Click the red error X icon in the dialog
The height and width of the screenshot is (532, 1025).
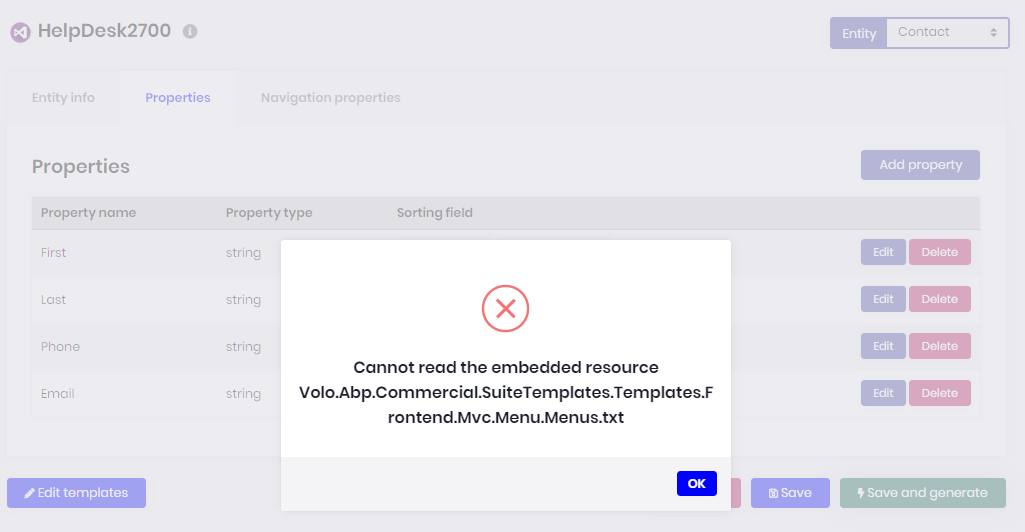505,309
